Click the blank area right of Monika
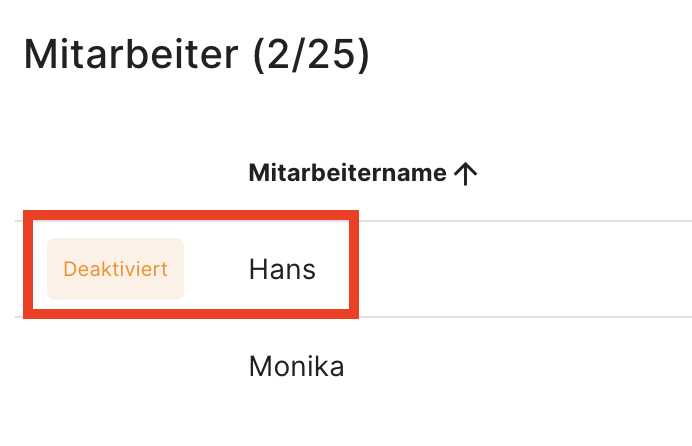The image size is (692, 446). coord(520,367)
